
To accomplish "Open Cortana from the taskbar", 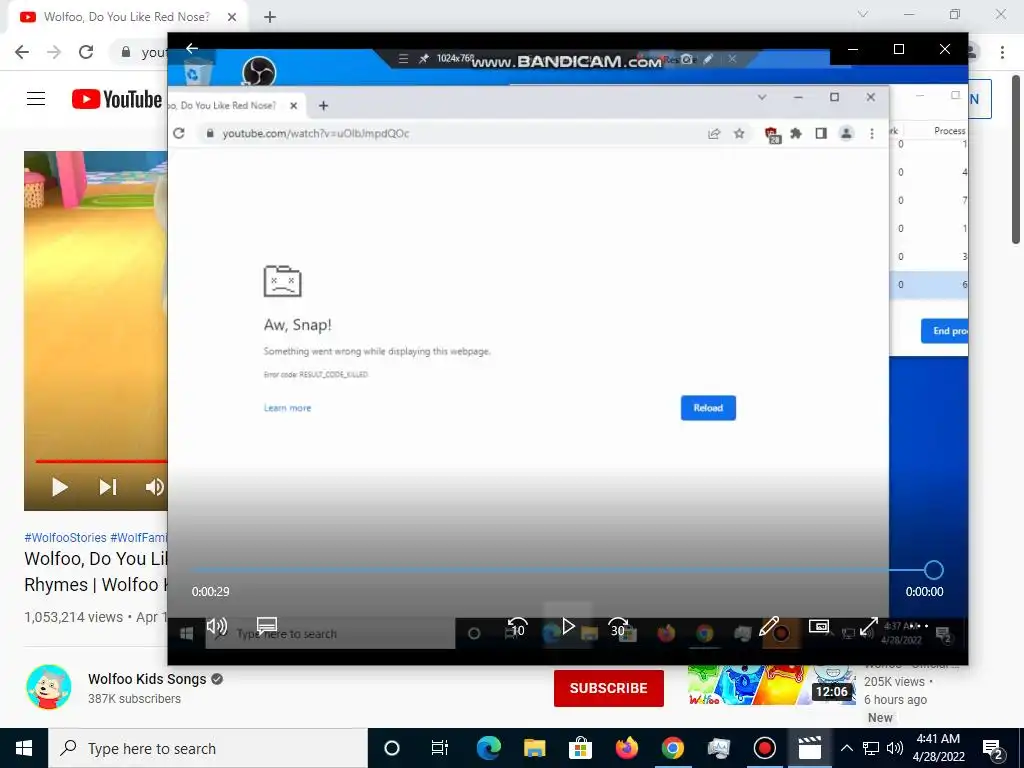I will (391, 748).
